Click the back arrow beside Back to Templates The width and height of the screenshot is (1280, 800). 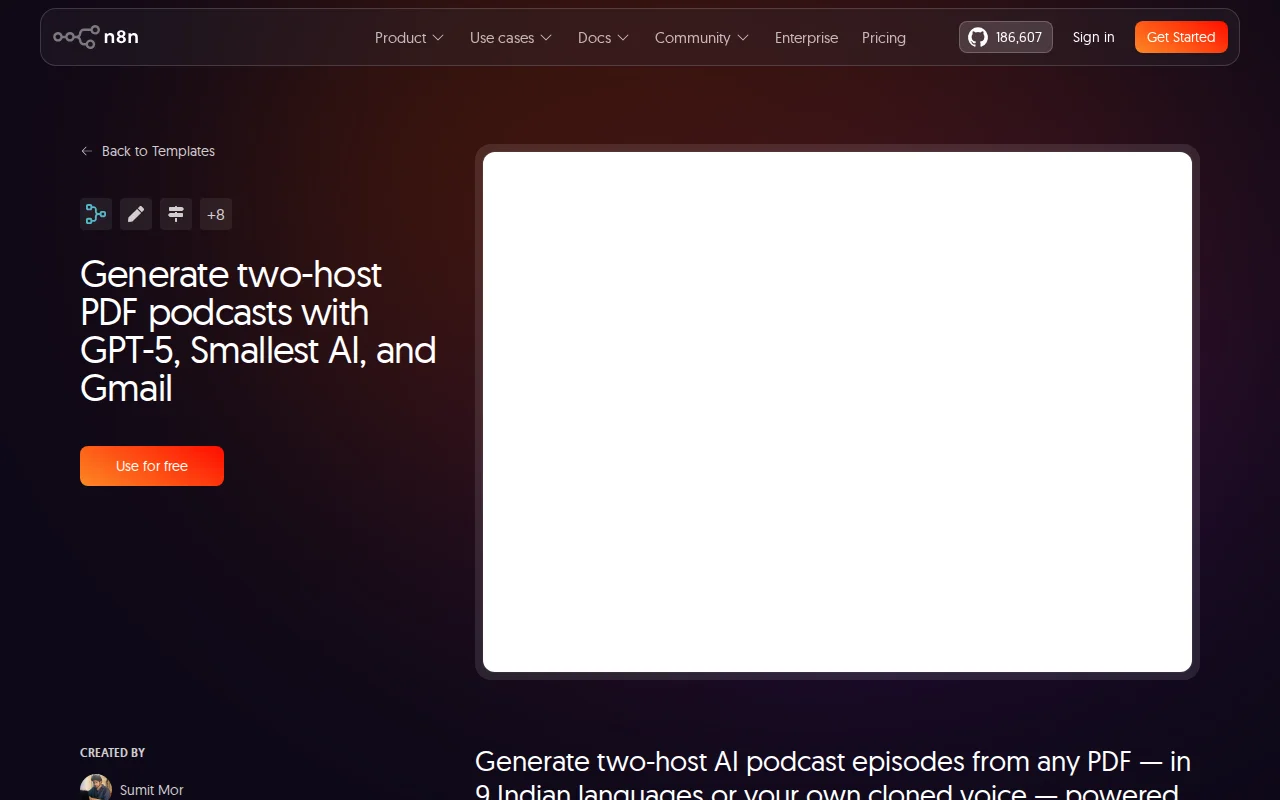86,151
